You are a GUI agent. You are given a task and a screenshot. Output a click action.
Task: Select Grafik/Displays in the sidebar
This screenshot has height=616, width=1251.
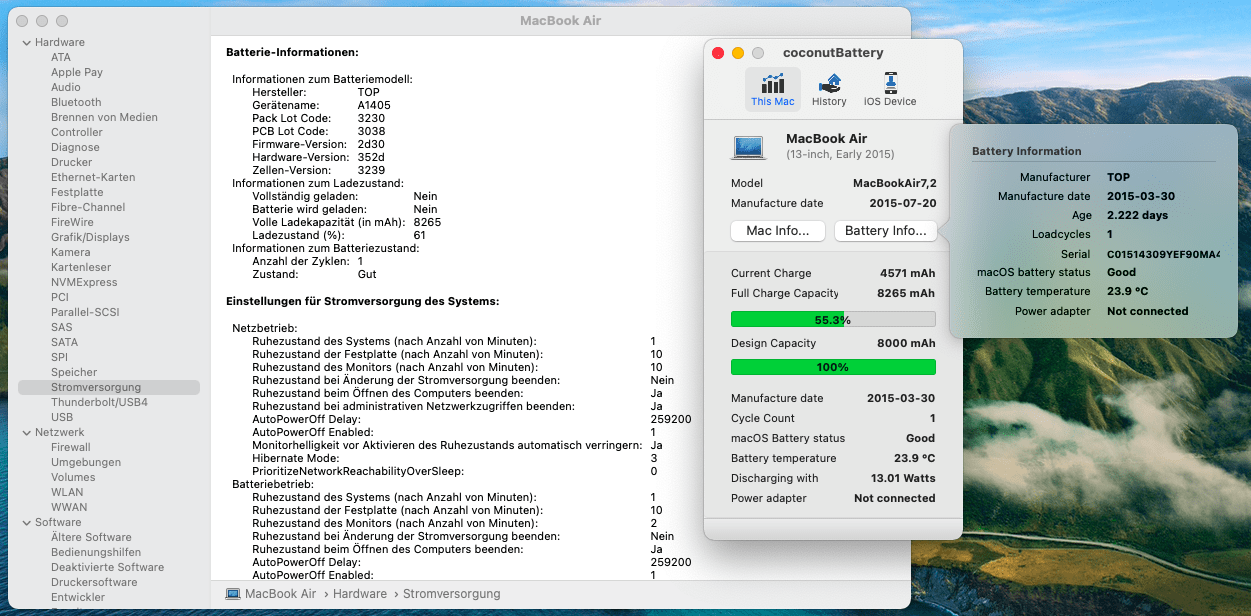tap(90, 237)
